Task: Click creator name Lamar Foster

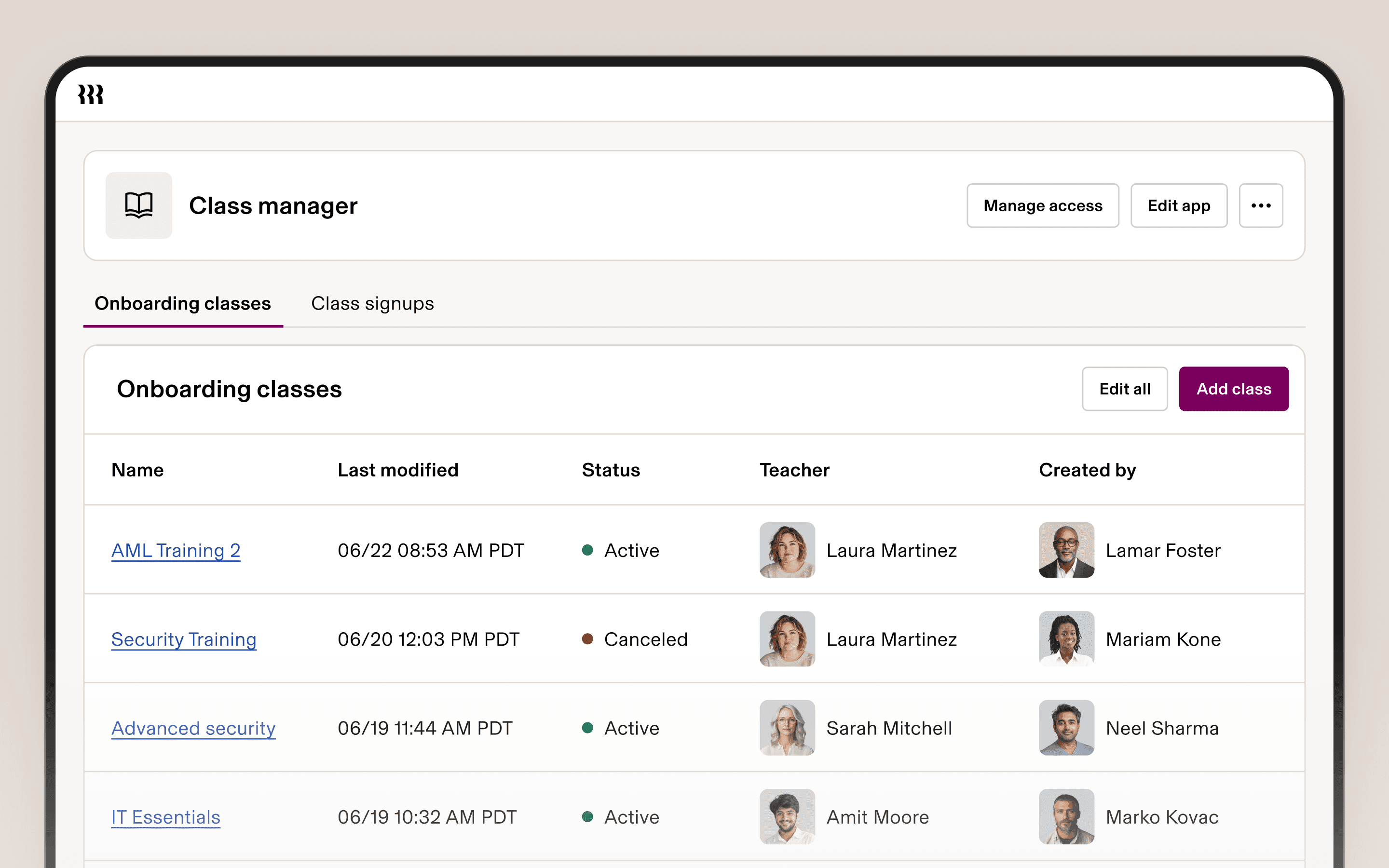Action: tap(1163, 550)
